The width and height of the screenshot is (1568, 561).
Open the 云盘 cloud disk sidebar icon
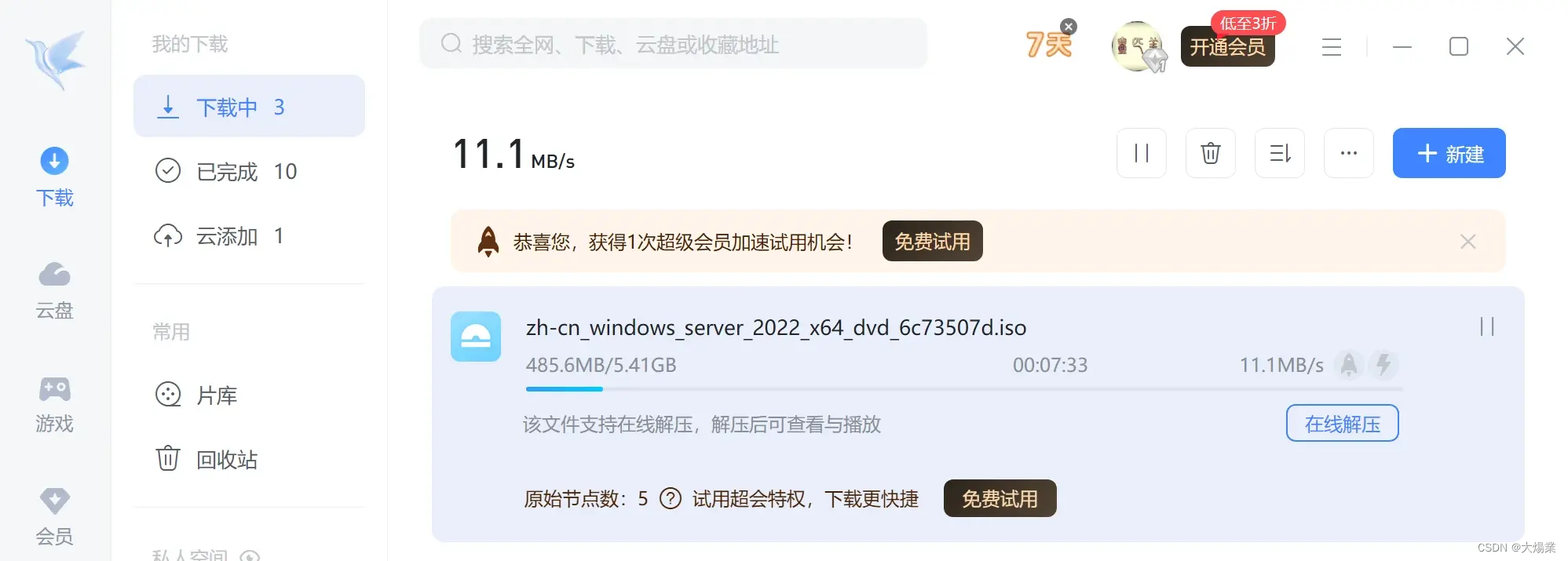54,290
